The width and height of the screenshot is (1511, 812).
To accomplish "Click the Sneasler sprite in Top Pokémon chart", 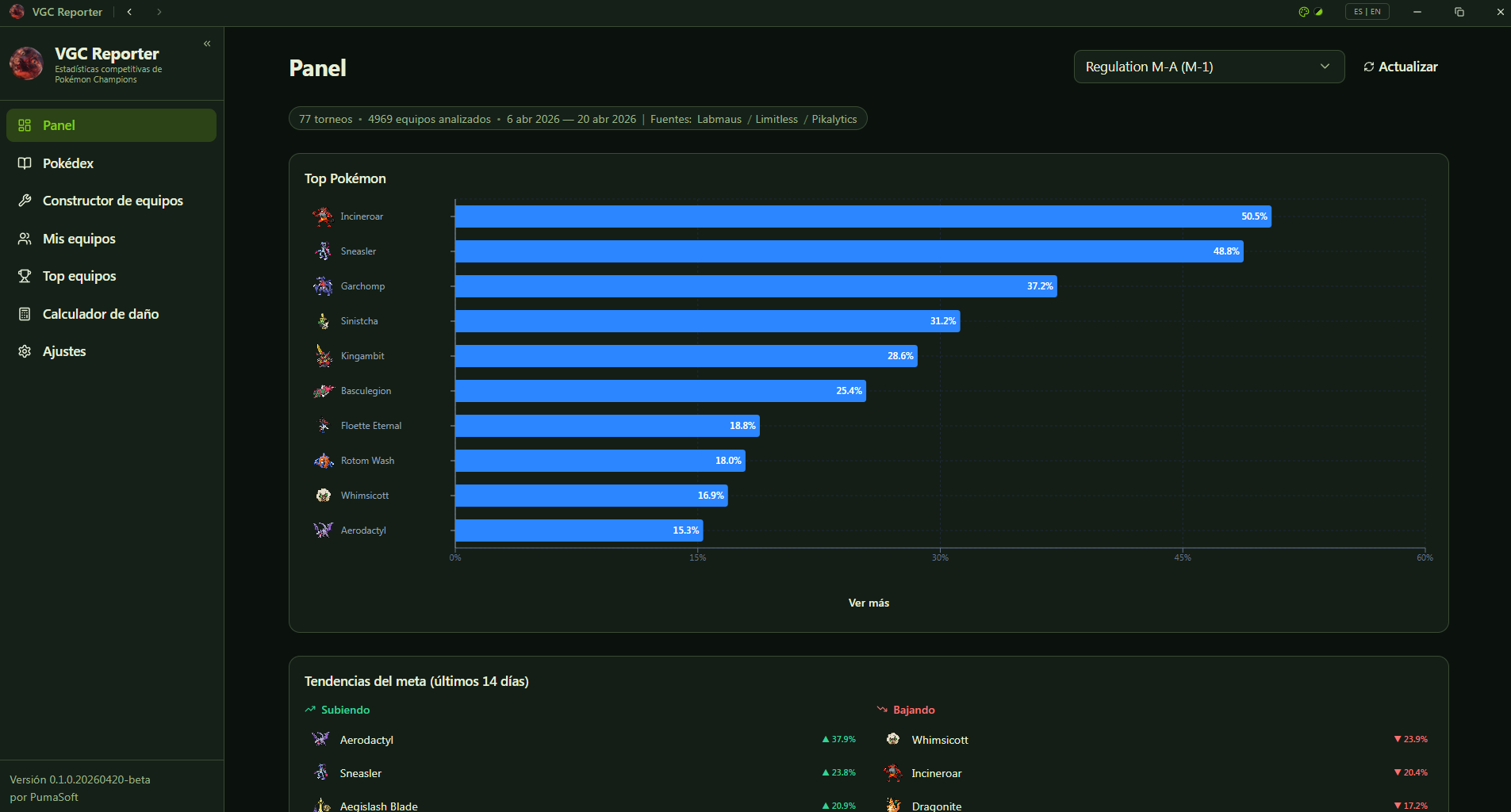I will pyautogui.click(x=323, y=251).
